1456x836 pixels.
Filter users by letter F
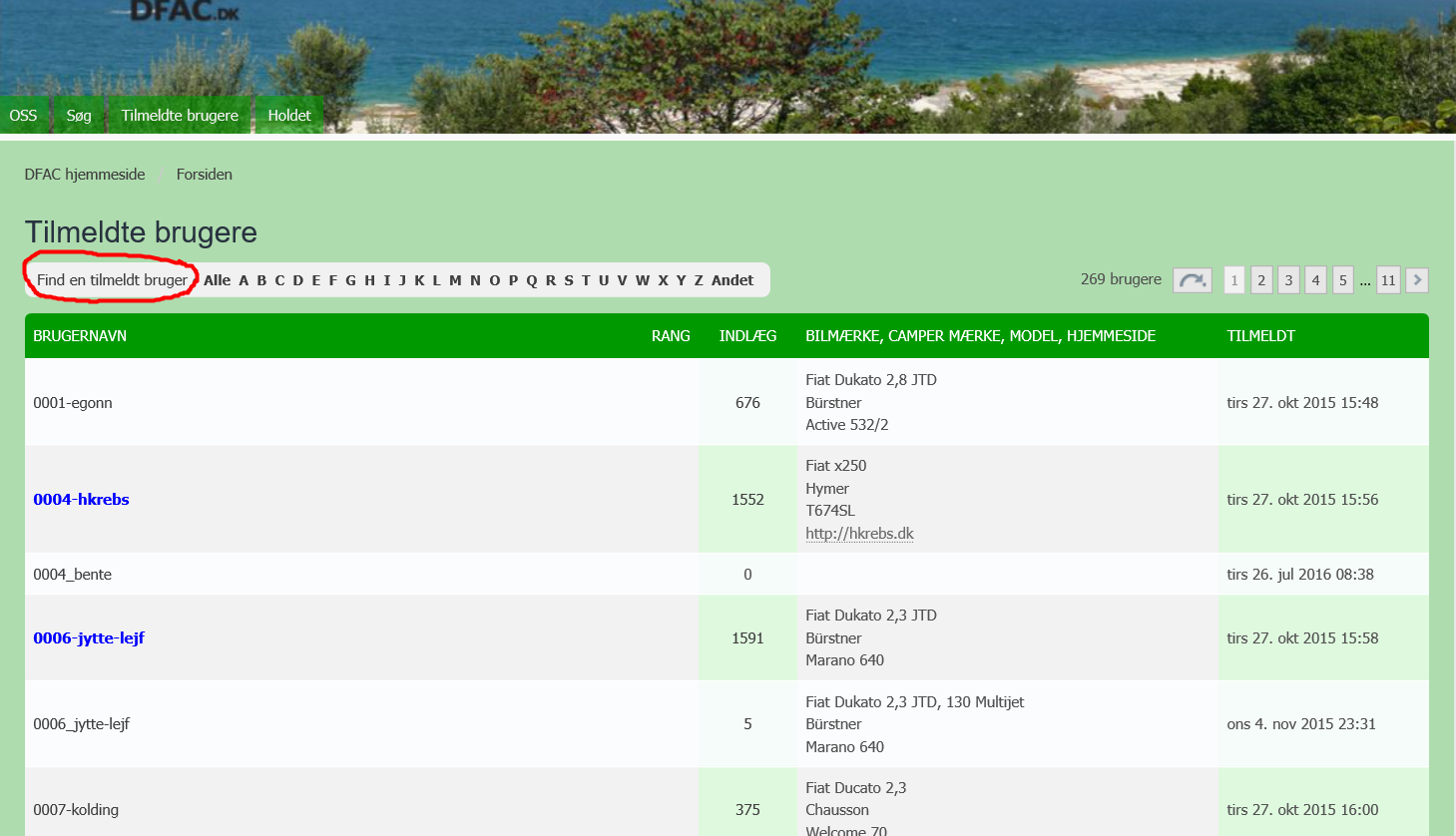333,280
